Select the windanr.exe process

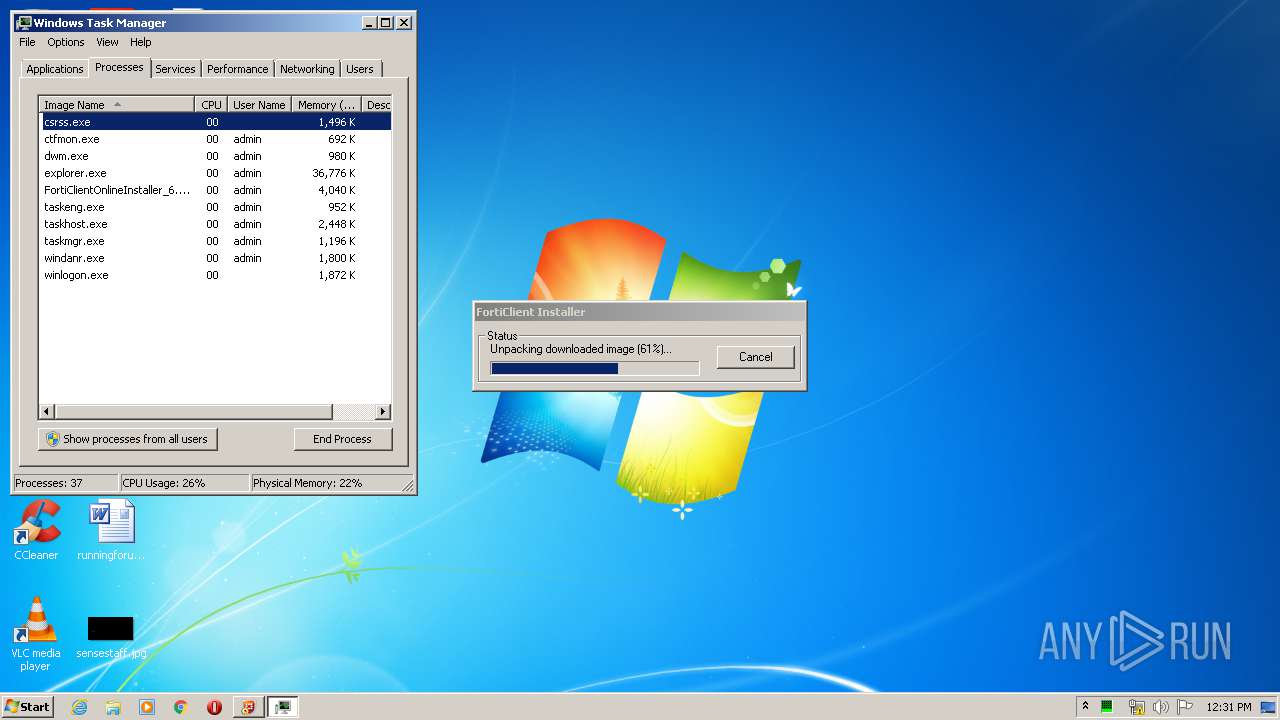(x=215, y=258)
